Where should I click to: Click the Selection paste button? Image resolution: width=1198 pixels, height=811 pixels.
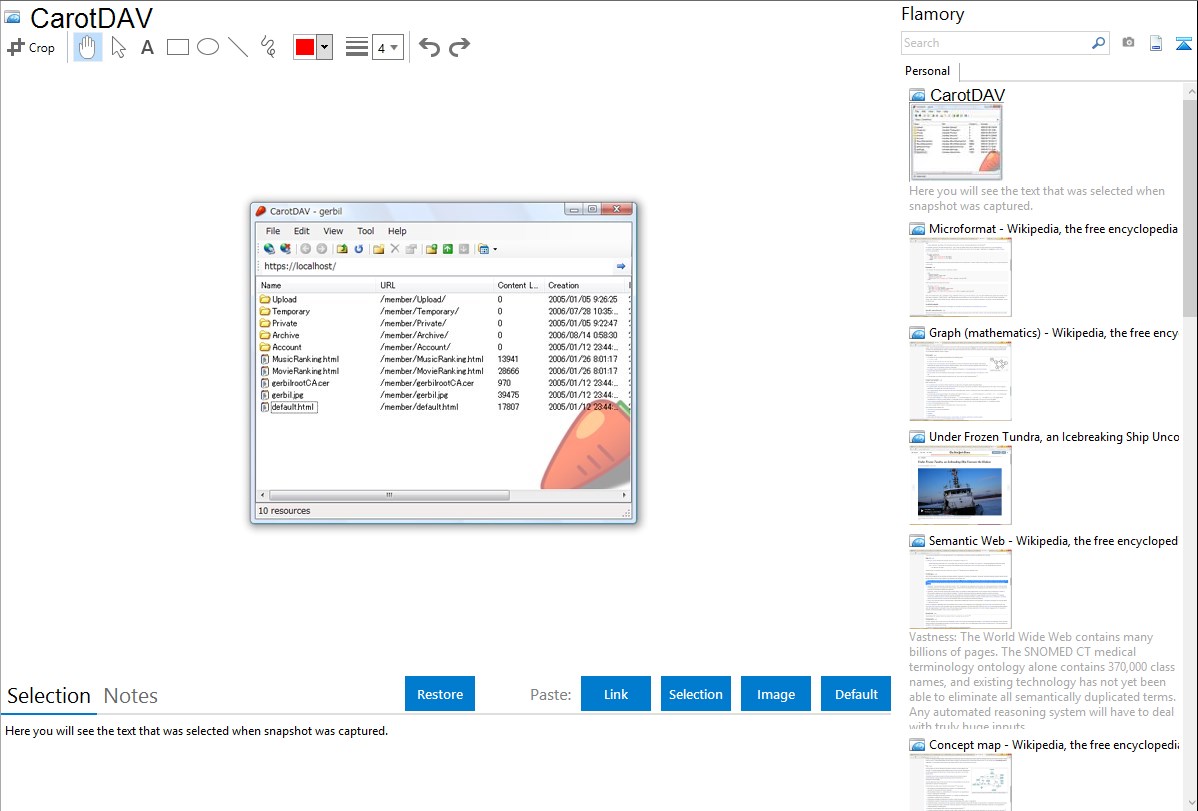pyautogui.click(x=696, y=693)
